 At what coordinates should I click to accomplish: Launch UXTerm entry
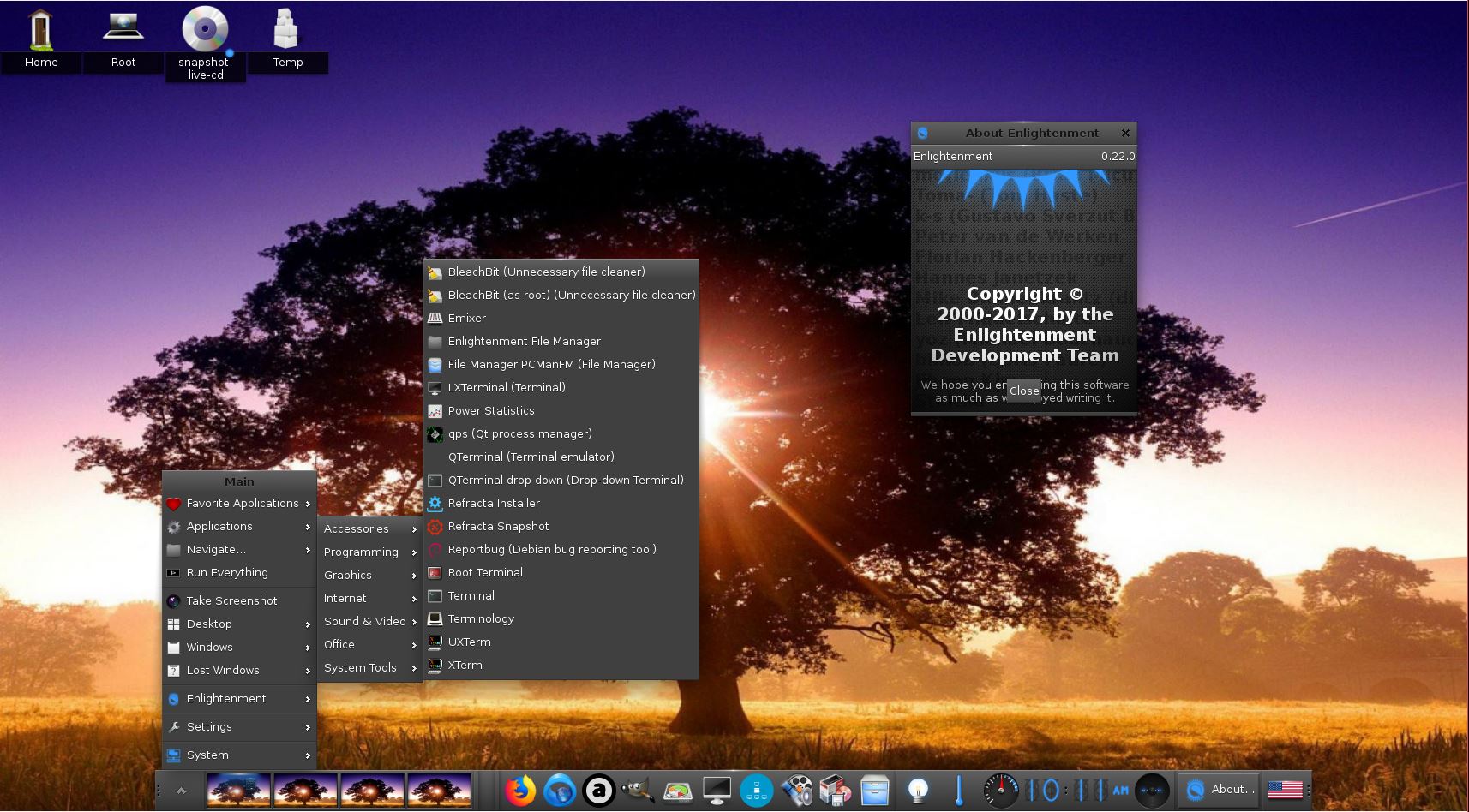tap(561, 642)
